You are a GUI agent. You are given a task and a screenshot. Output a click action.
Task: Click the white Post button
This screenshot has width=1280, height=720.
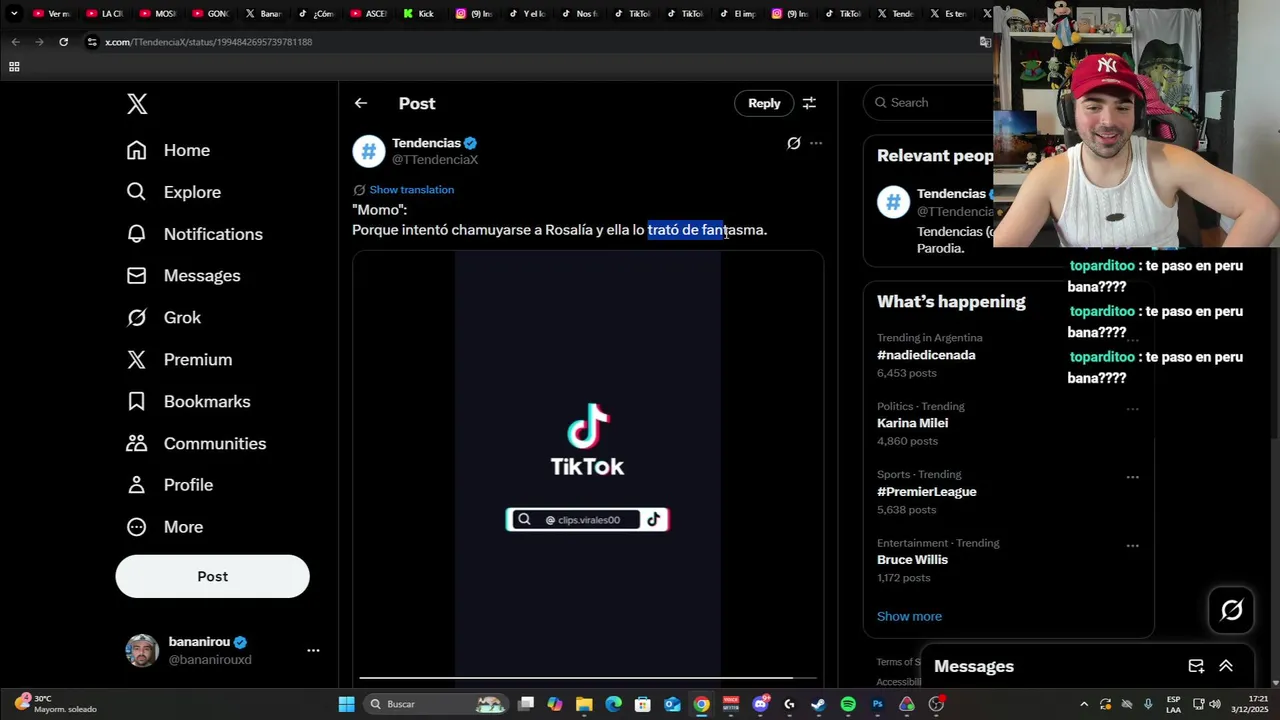pos(212,576)
